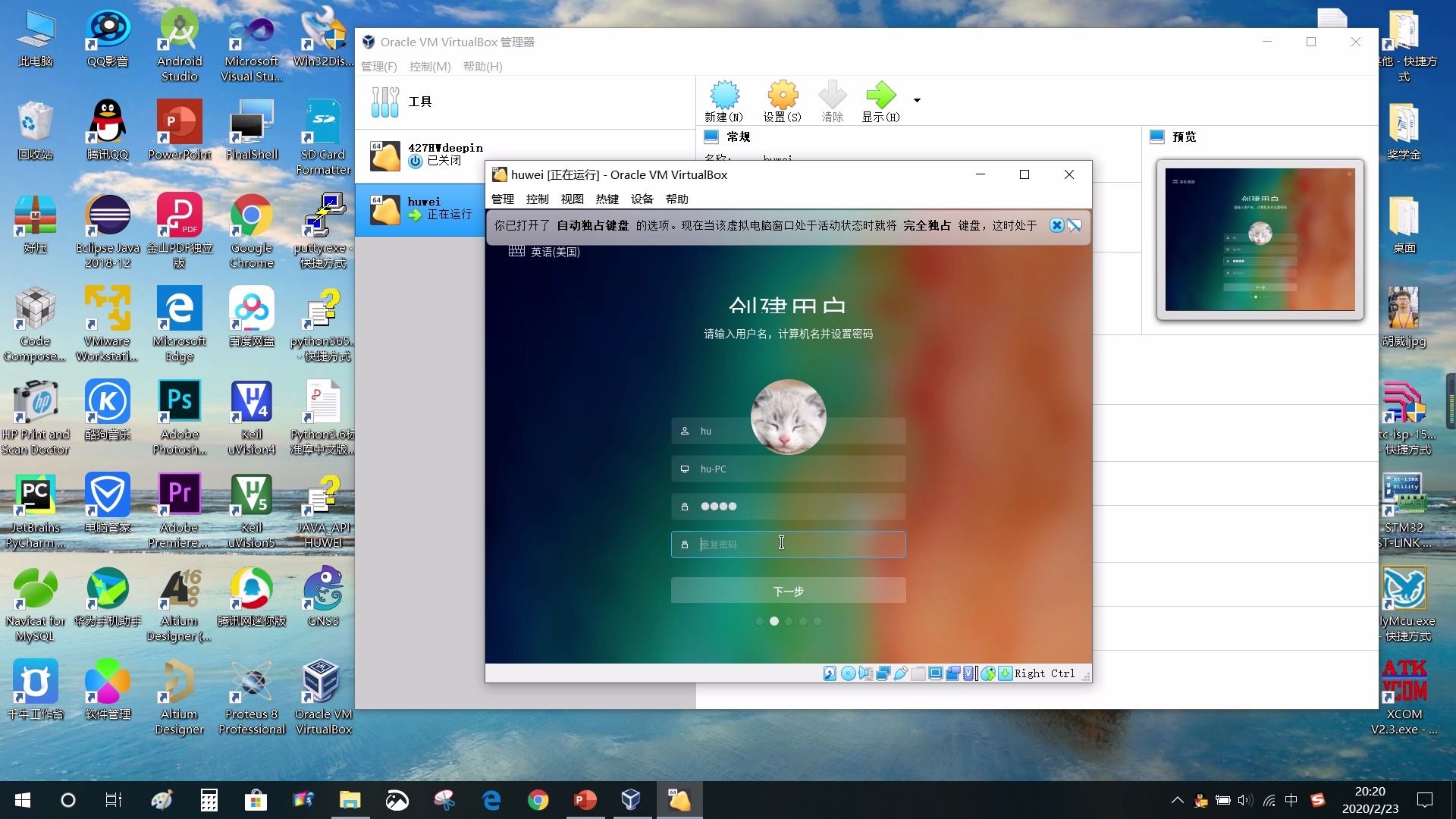Dismiss the keyboard capture notification message

[1056, 224]
